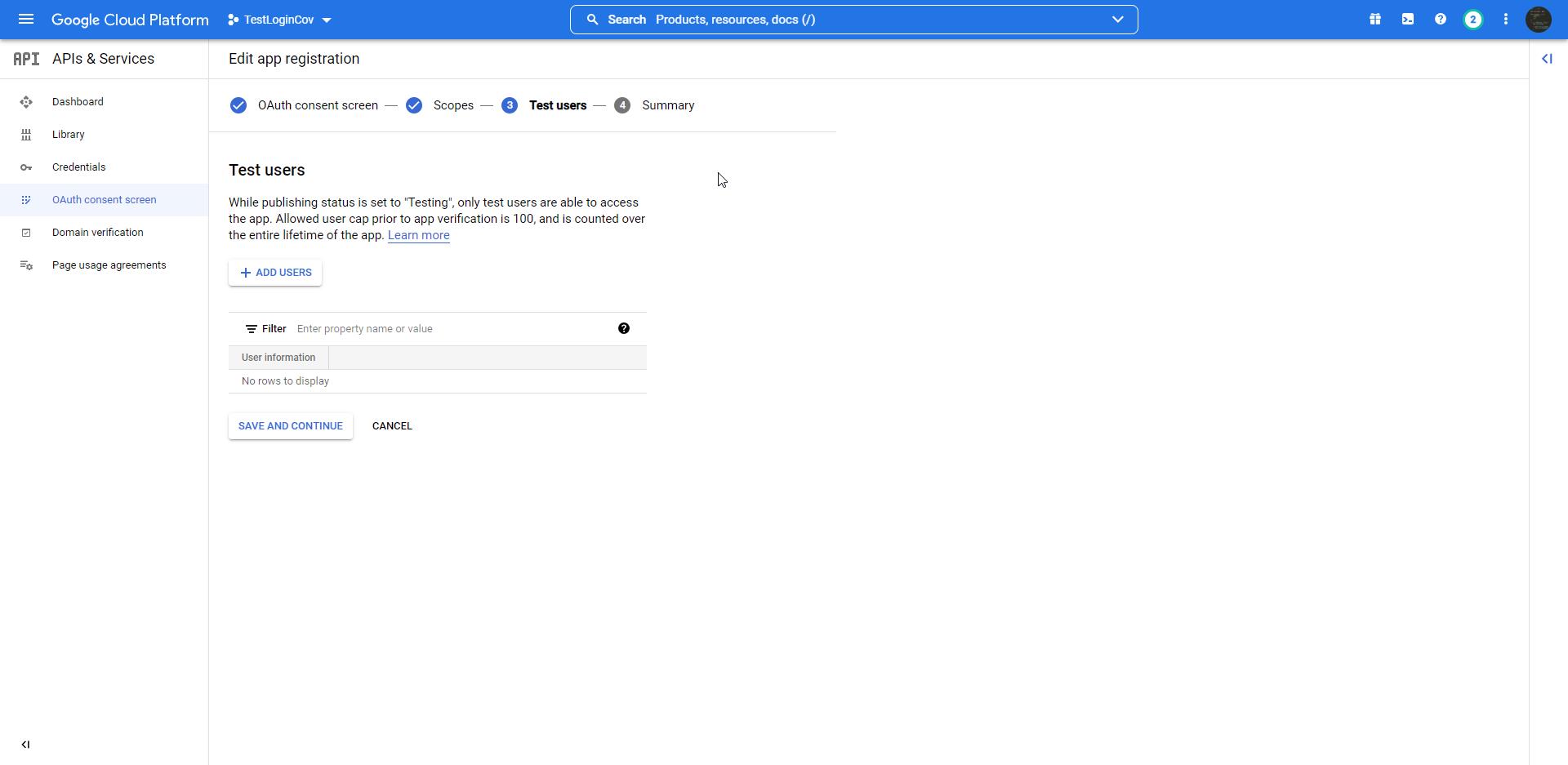This screenshot has height=765, width=1568.
Task: Click the Edit app registration title
Action: coord(294,59)
